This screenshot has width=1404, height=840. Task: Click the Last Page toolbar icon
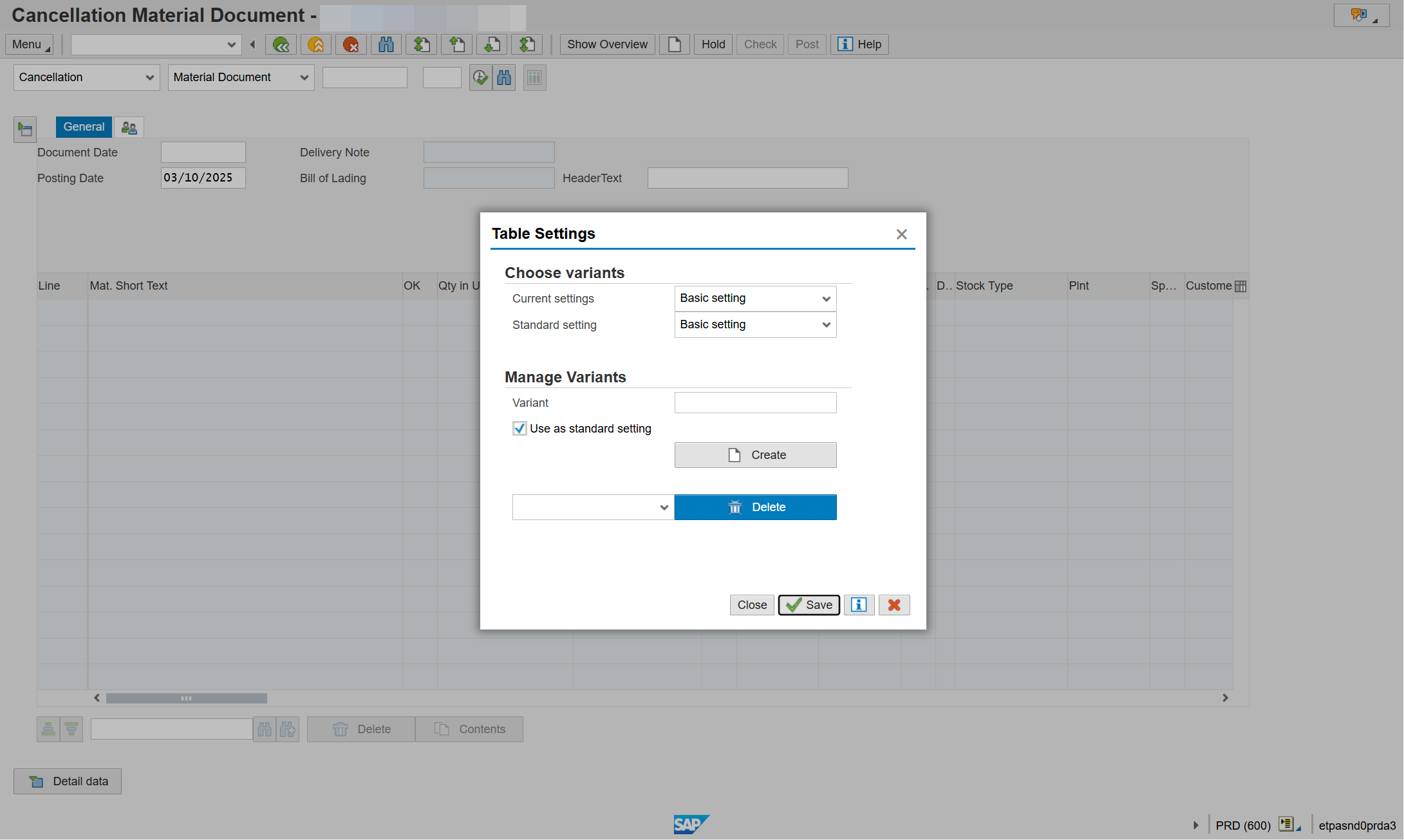tap(527, 44)
